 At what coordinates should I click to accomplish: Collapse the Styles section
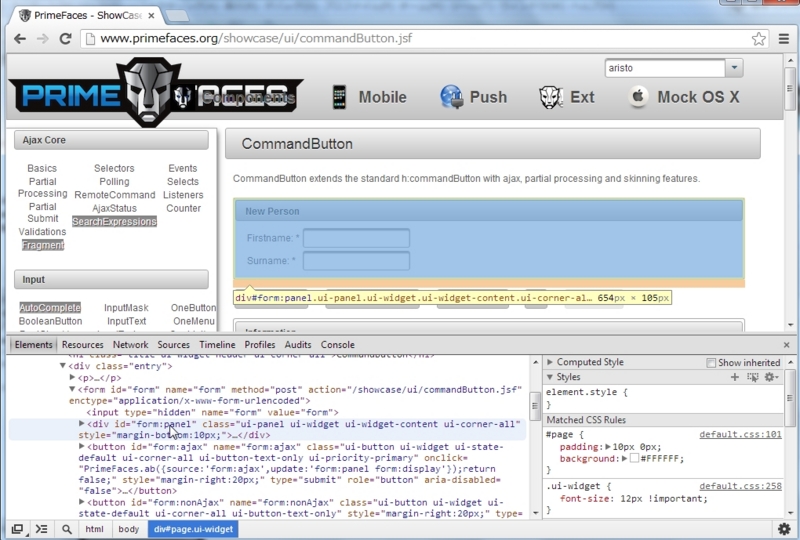550,377
